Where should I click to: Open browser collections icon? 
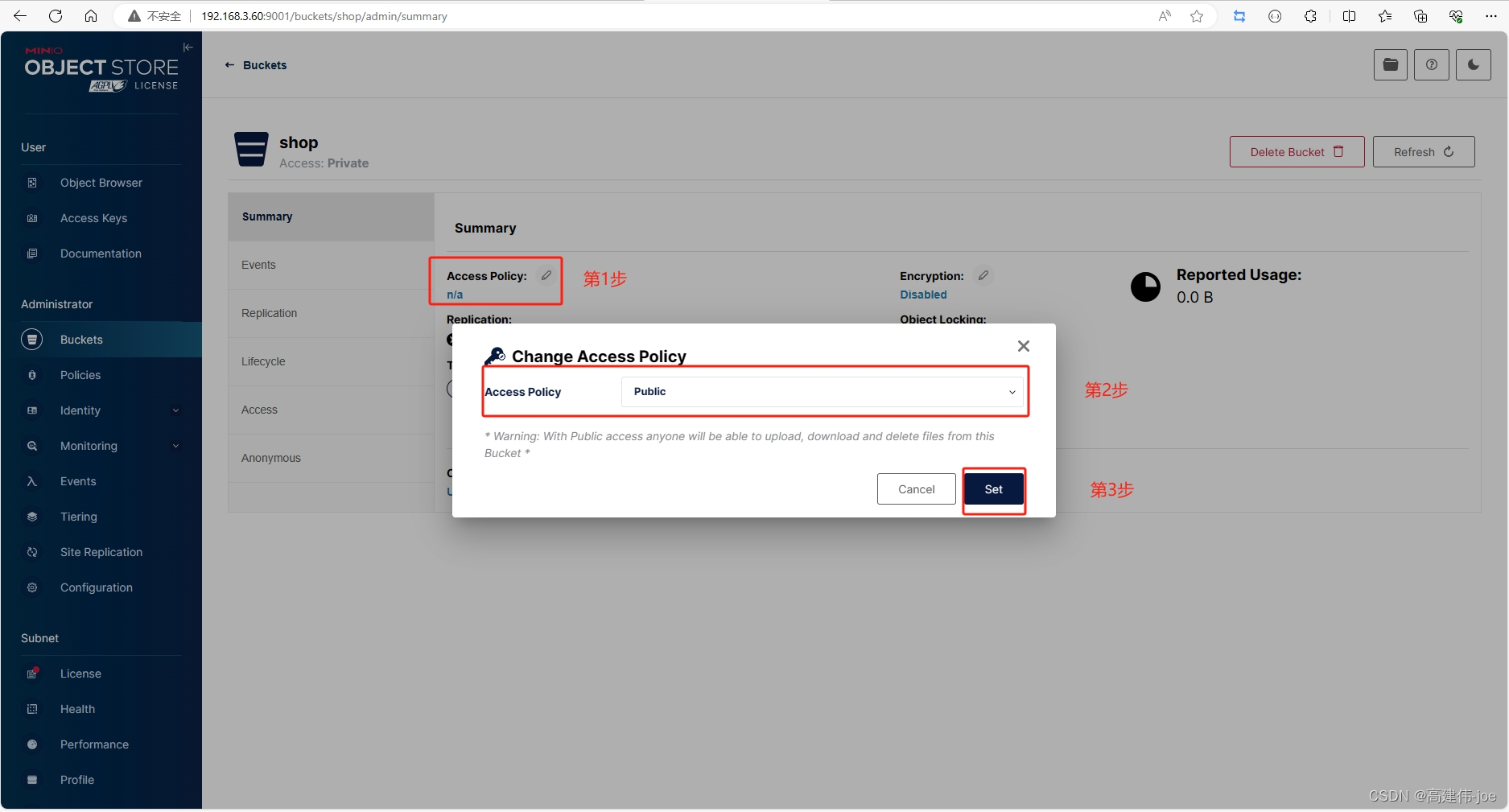[1420, 16]
